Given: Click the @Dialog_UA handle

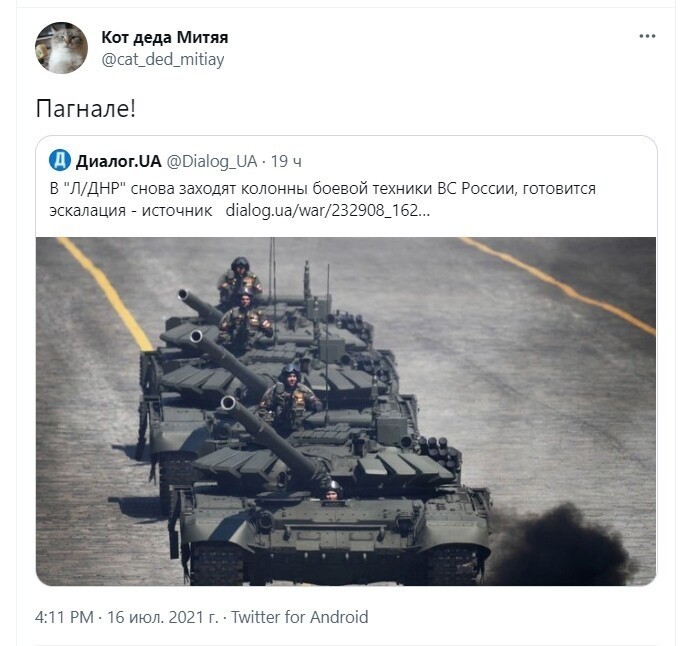Looking at the screenshot, I should (212, 162).
